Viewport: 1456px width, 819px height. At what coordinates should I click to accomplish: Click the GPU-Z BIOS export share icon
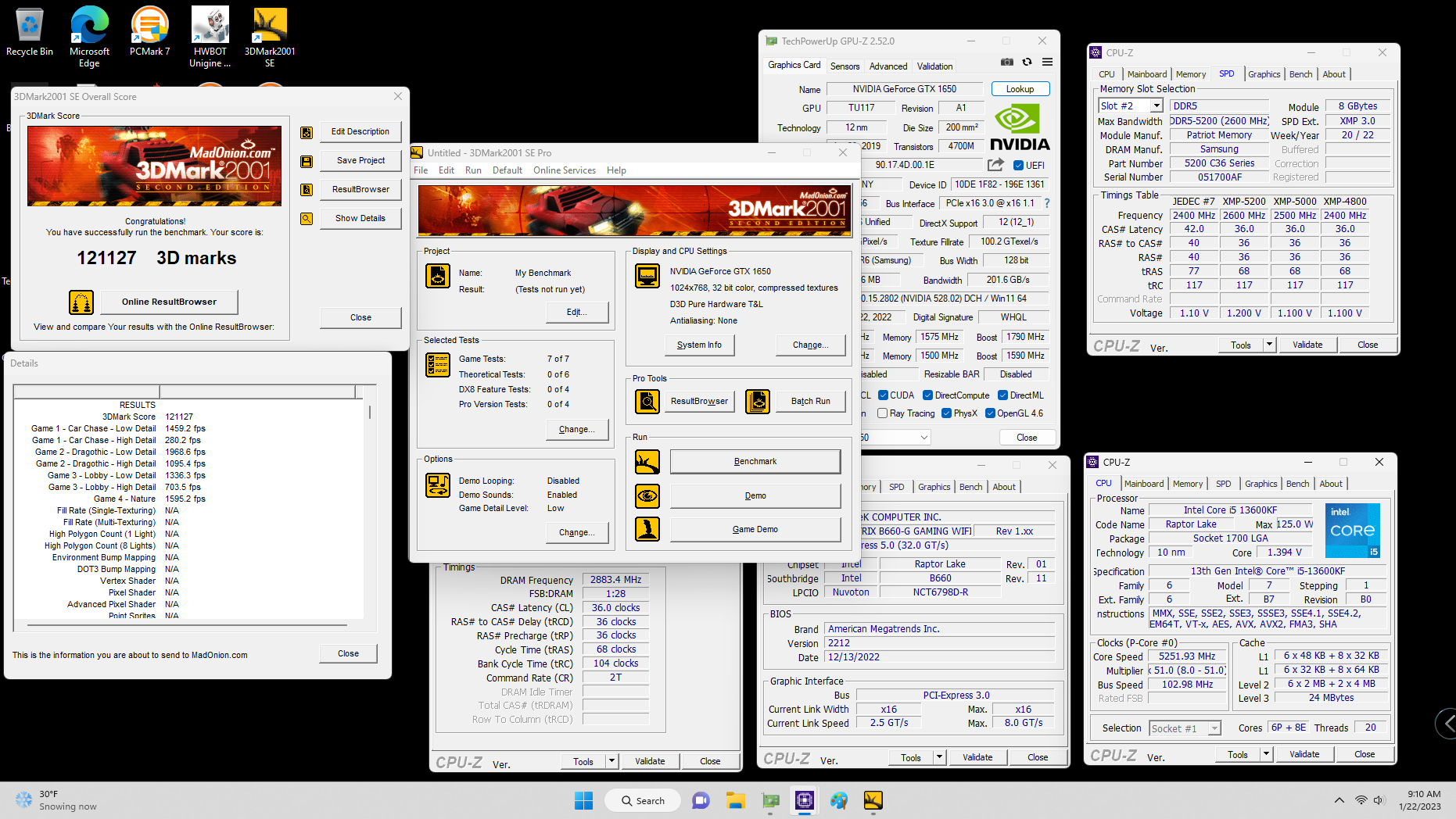995,165
